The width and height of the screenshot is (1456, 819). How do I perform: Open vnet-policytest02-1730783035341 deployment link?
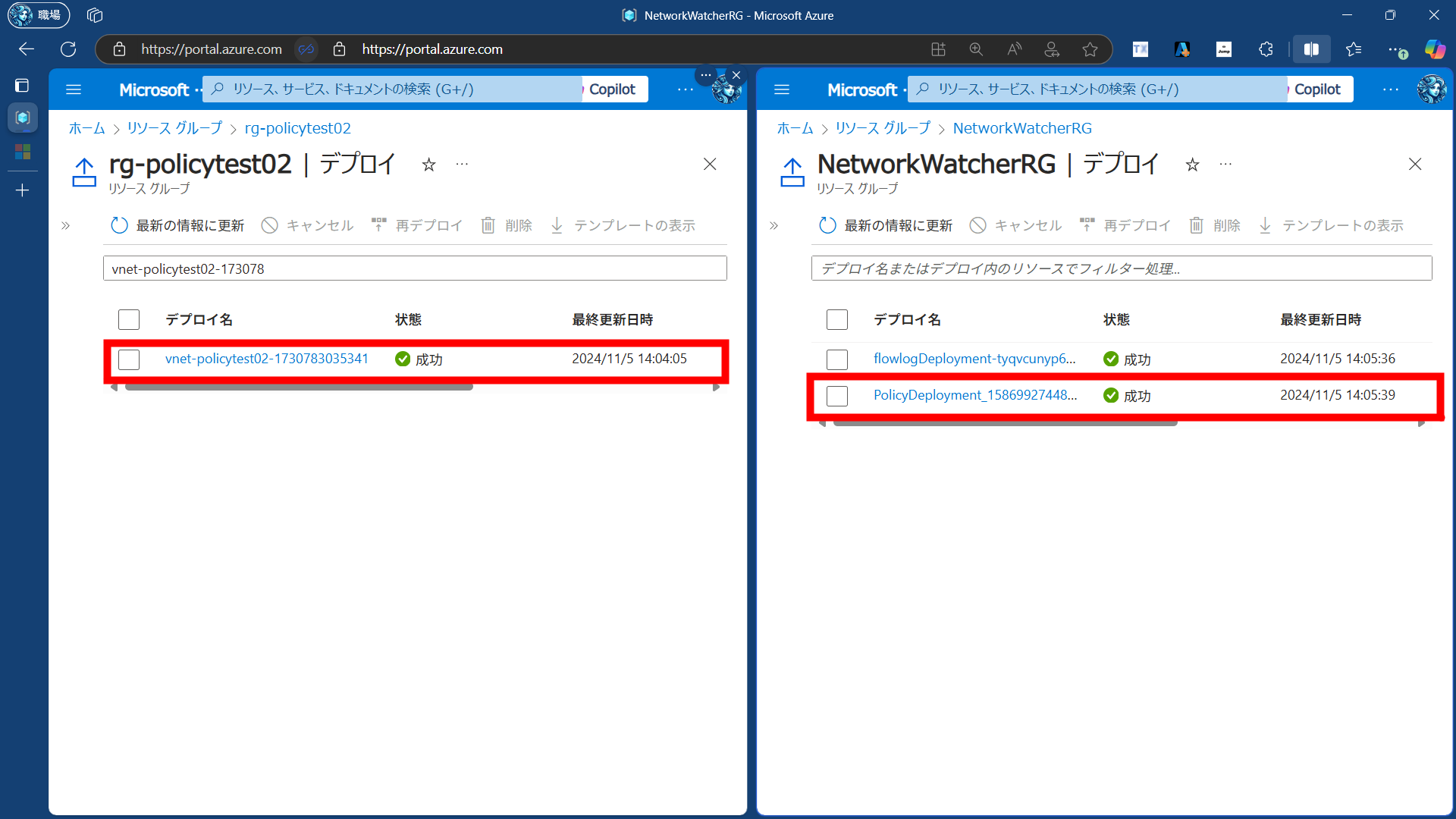(266, 359)
